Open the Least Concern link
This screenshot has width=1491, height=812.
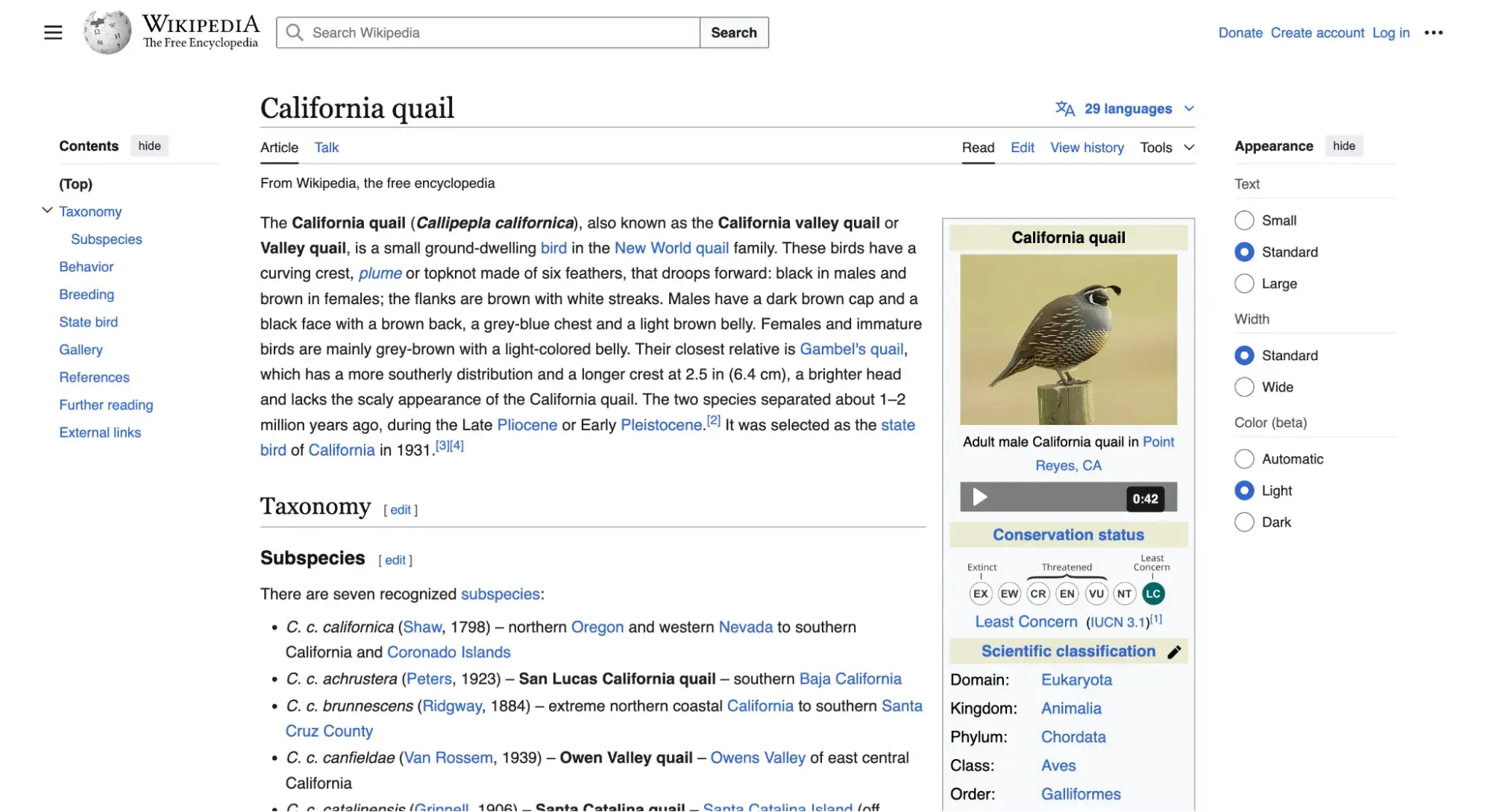1026,623
